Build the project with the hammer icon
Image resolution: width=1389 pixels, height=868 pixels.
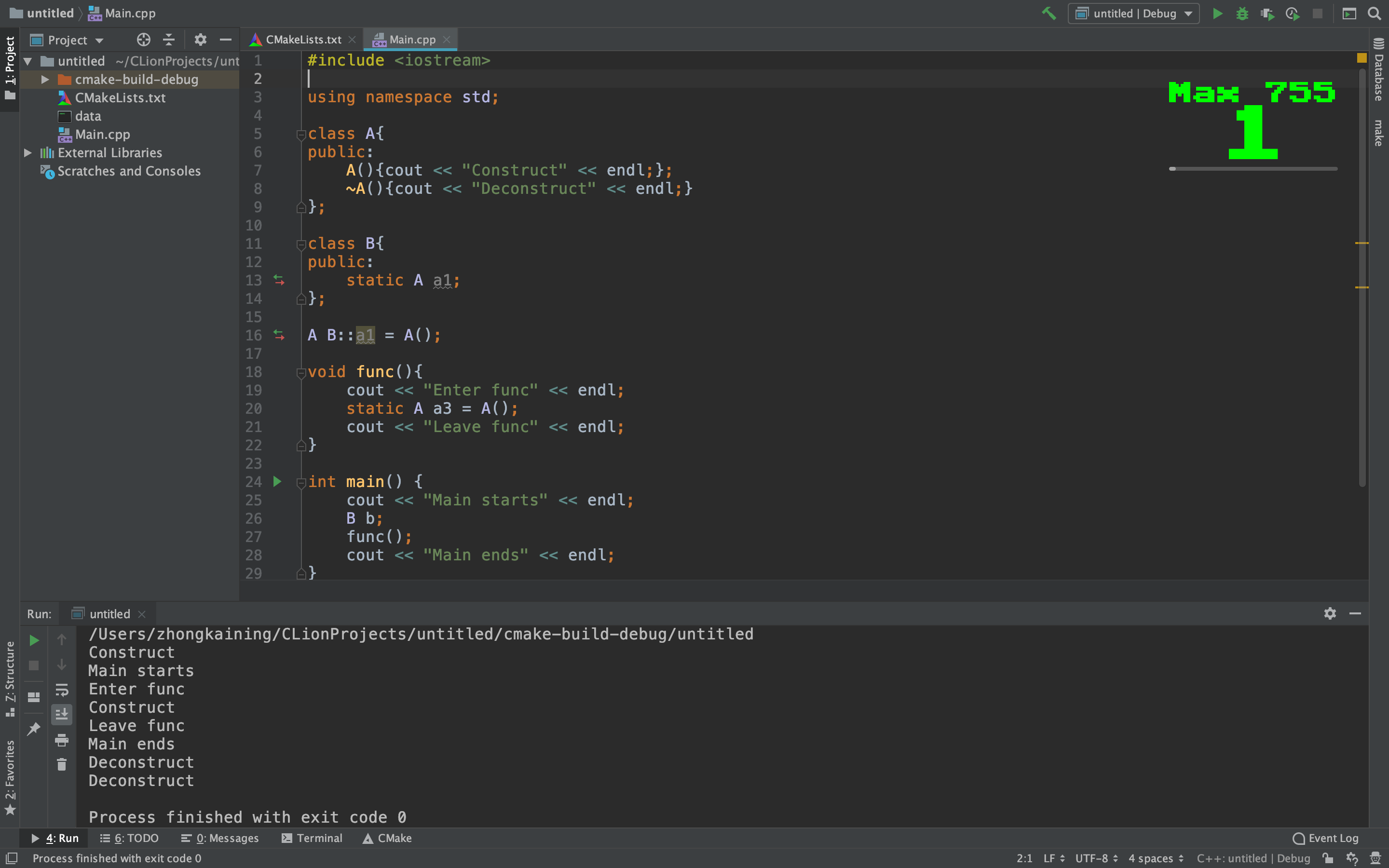coord(1049,13)
